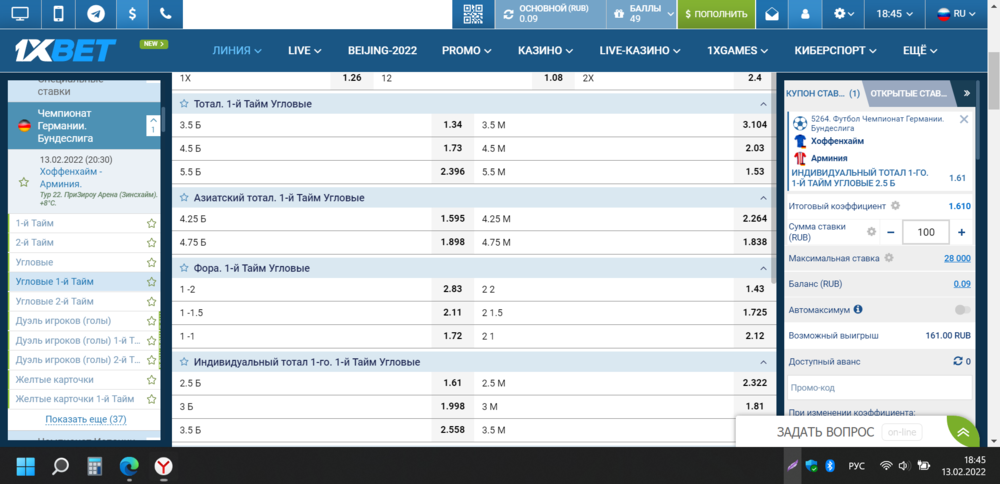Open Windows Start menu
Viewport: 1000px width, 484px height.
[25, 467]
